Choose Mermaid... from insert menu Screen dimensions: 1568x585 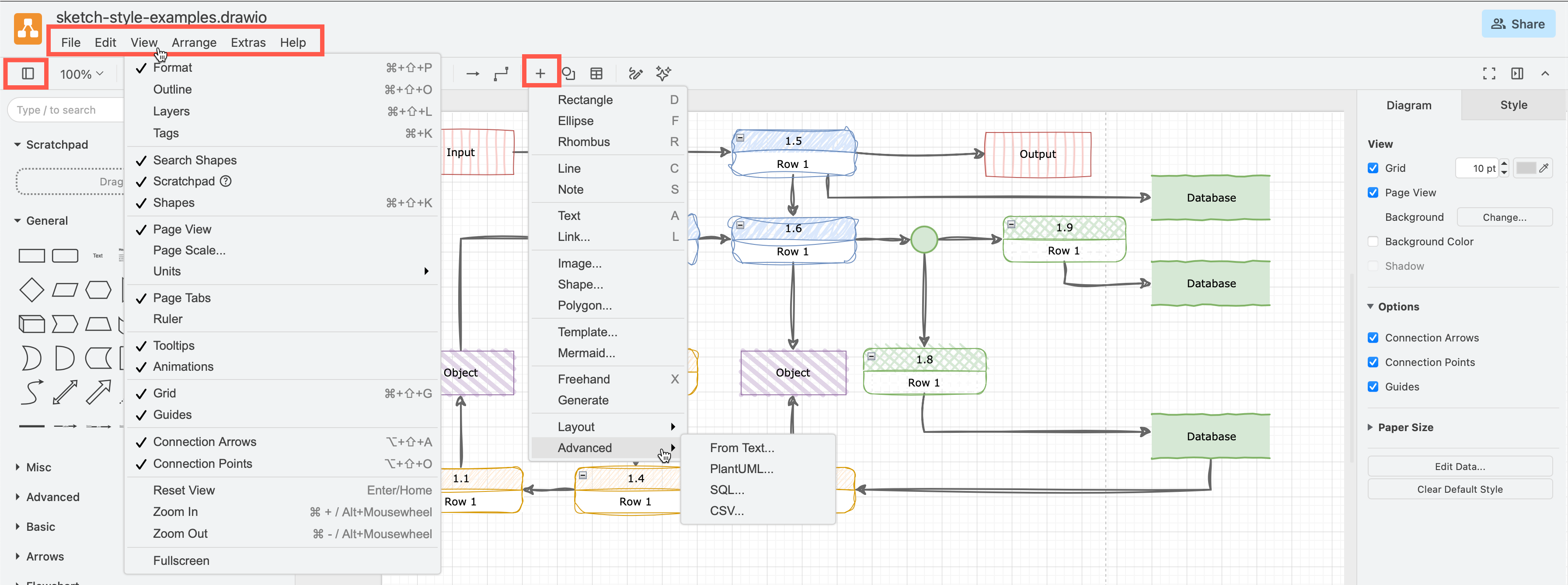click(x=607, y=353)
